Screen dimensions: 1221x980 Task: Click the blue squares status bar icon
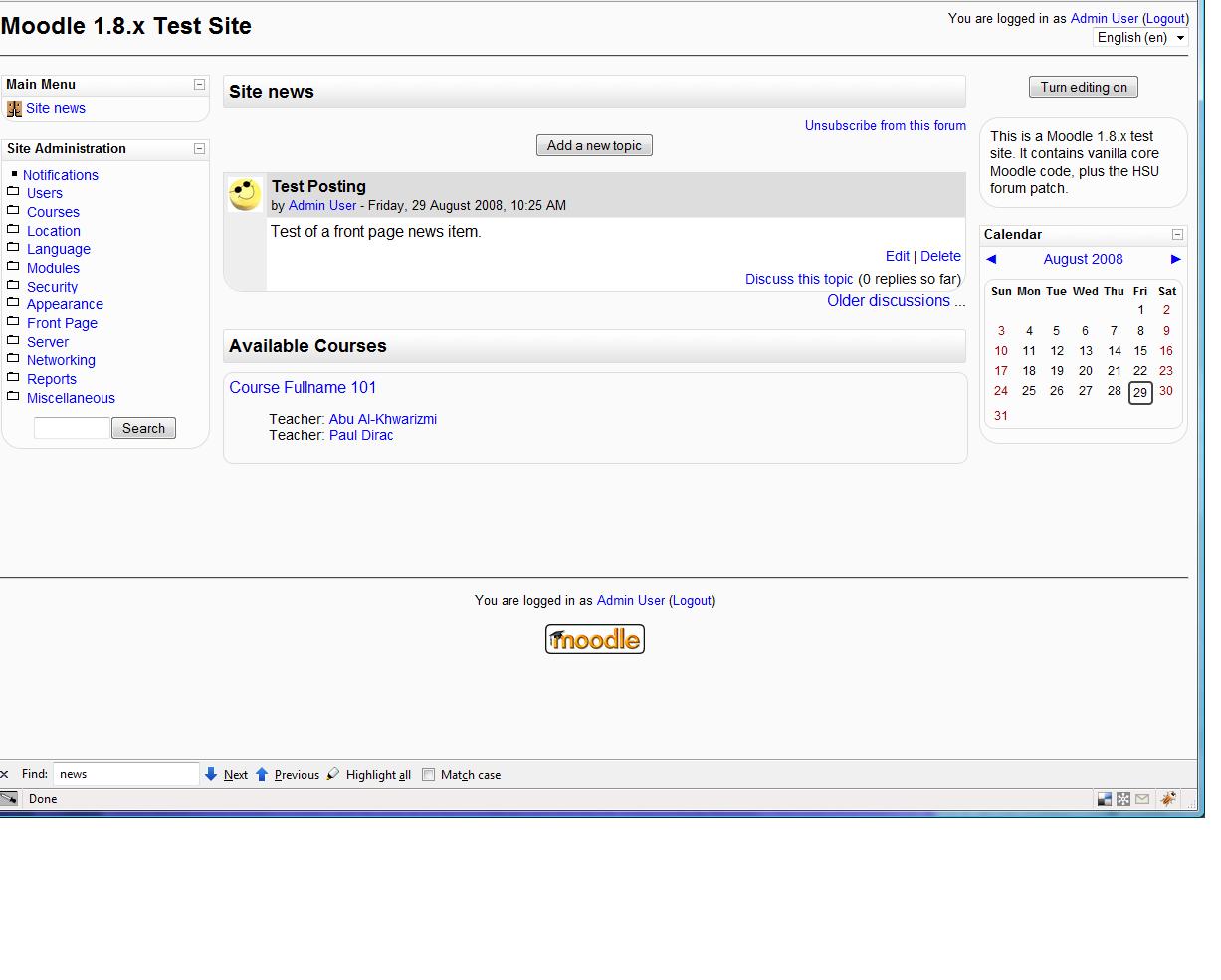pyautogui.click(x=1105, y=798)
